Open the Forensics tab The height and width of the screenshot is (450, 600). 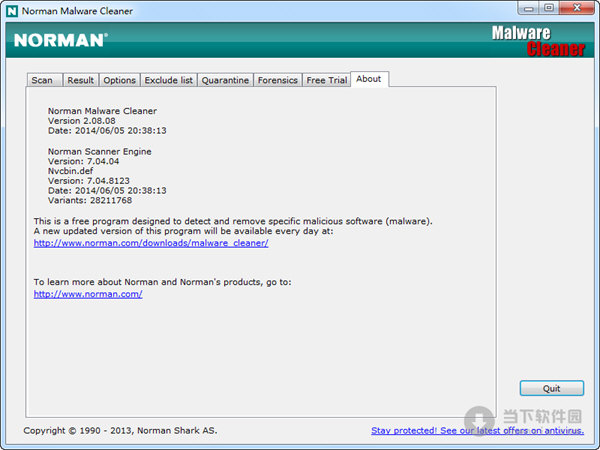pyautogui.click(x=277, y=80)
